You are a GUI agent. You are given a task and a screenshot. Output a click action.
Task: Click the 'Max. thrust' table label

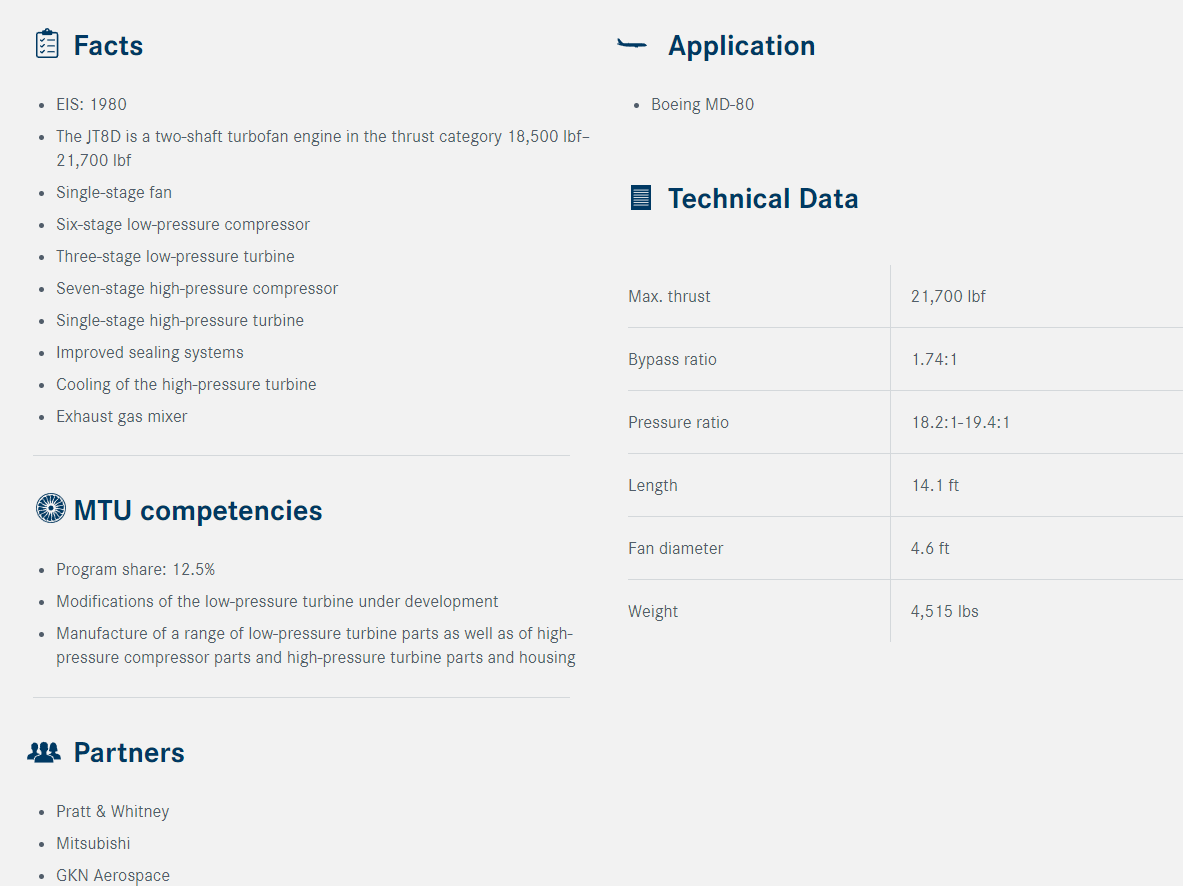pos(669,297)
